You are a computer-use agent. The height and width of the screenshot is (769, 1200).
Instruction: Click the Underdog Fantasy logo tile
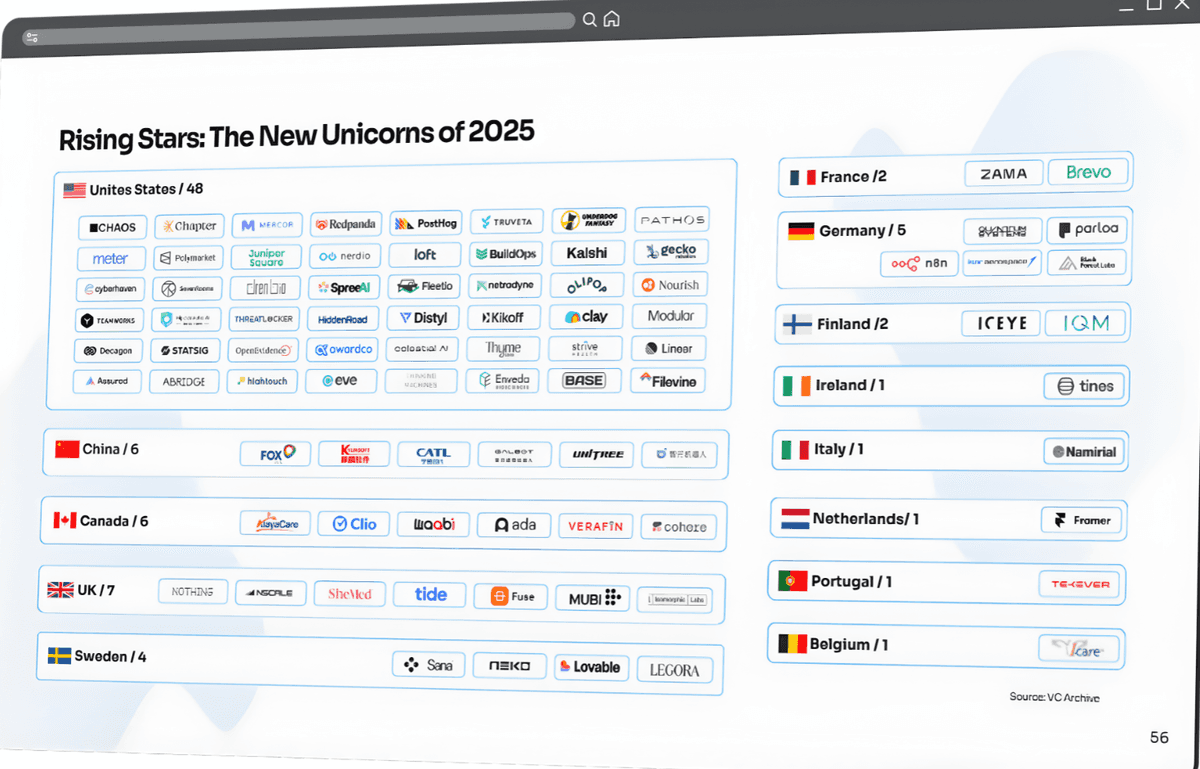point(587,220)
